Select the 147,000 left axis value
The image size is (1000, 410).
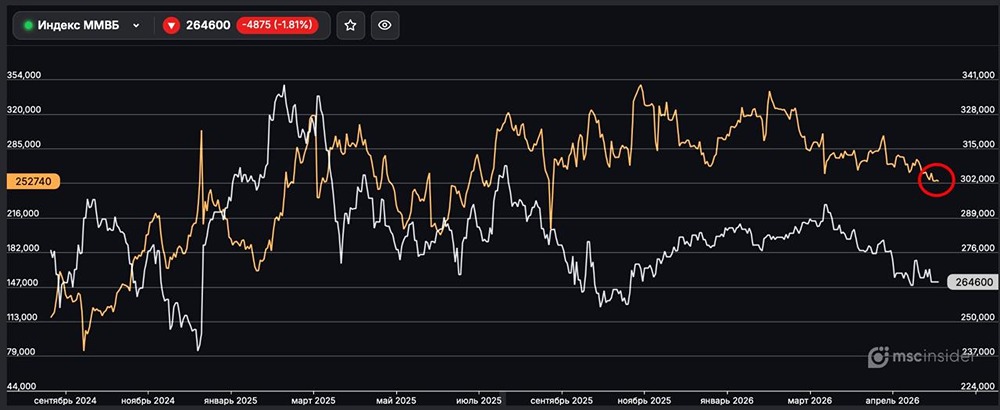tap(24, 283)
